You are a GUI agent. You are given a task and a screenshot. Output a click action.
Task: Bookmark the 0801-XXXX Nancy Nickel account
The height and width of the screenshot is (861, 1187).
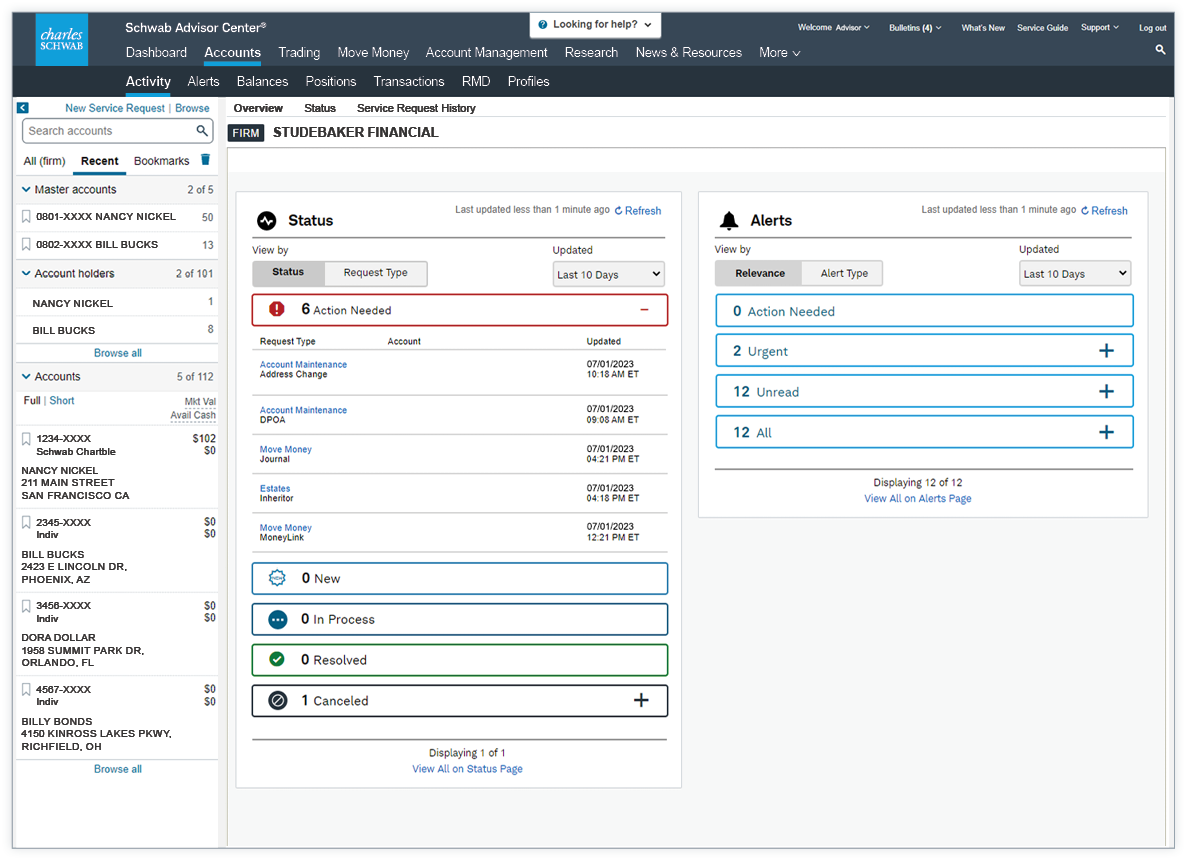click(26, 217)
